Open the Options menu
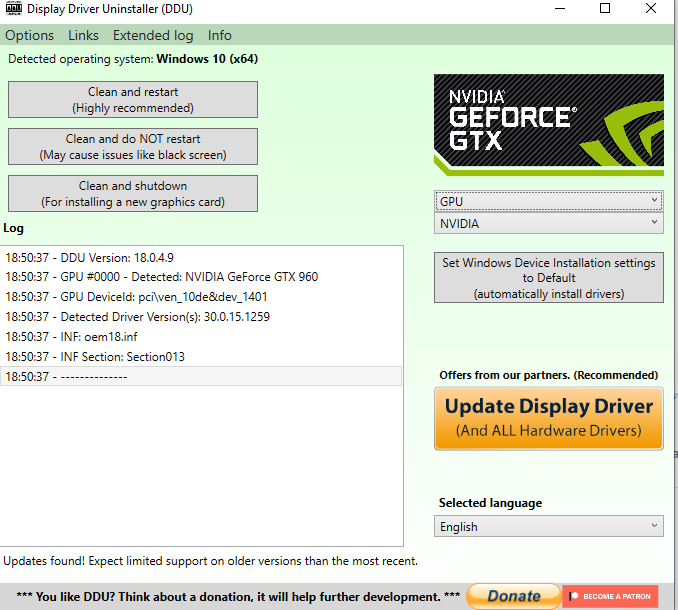 pos(29,35)
